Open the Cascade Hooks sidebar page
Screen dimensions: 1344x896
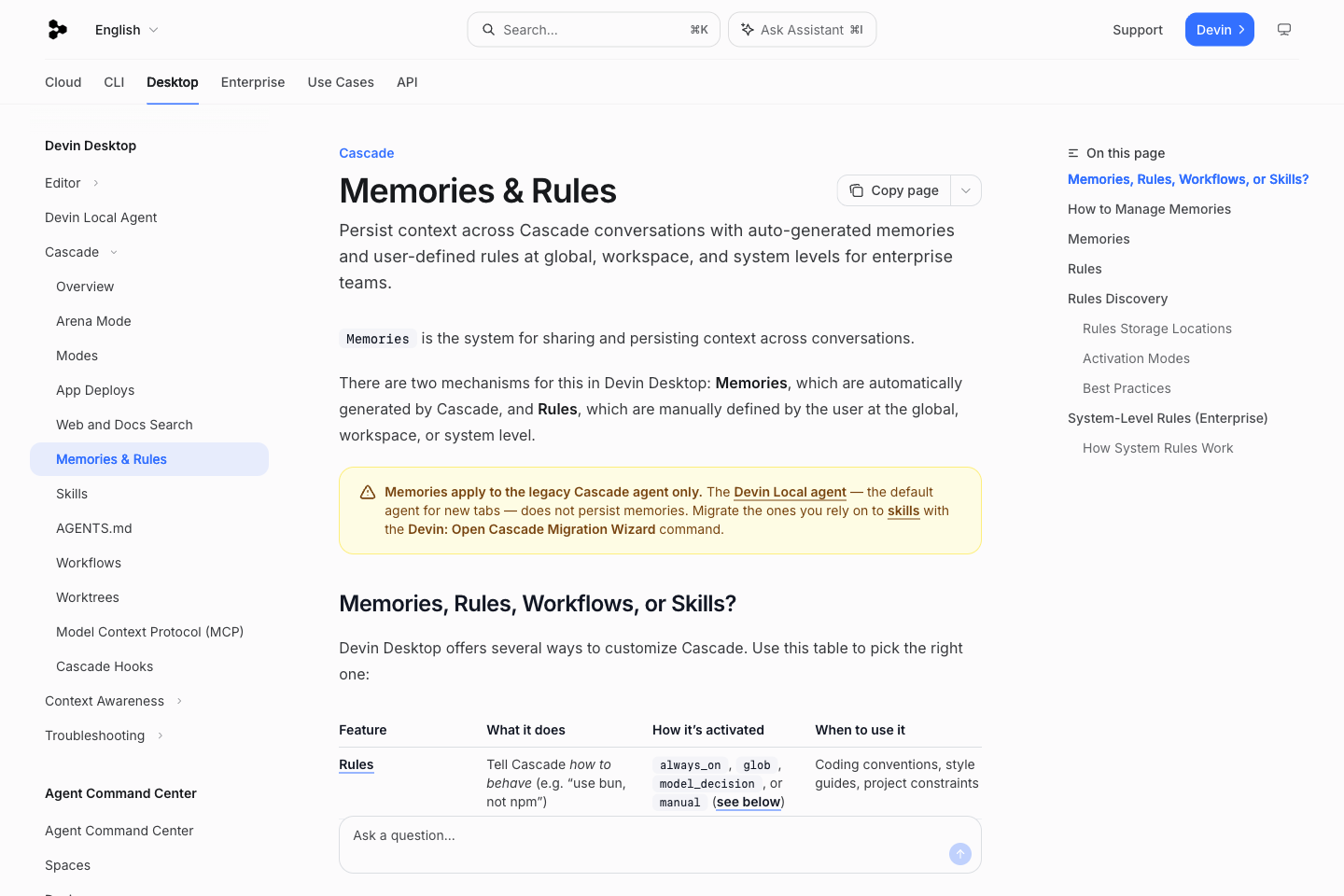point(105,666)
